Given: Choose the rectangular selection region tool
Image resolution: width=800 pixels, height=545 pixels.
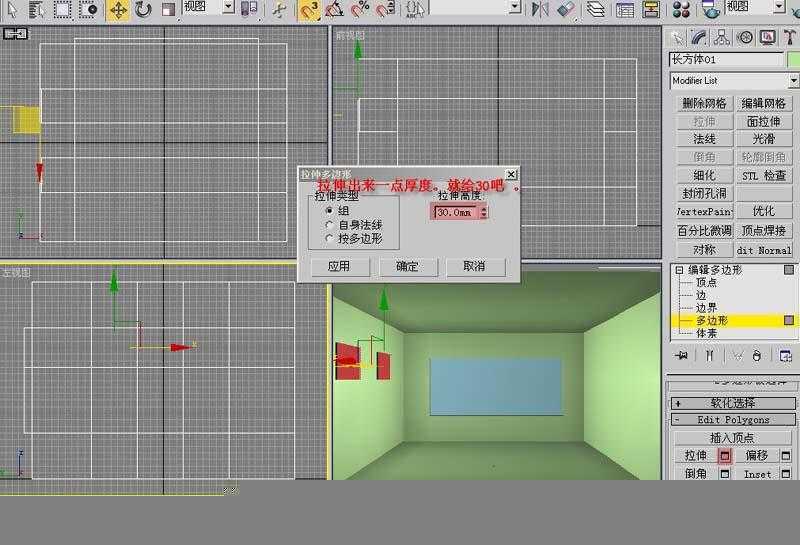Looking at the screenshot, I should coord(62,9).
